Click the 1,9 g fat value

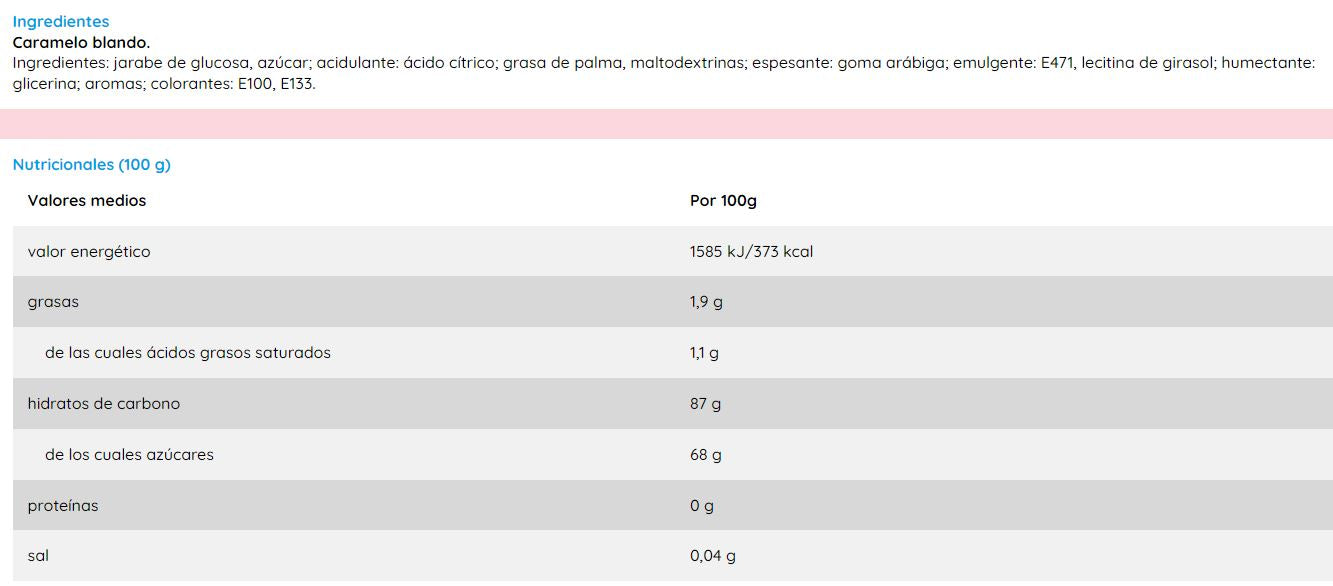706,302
